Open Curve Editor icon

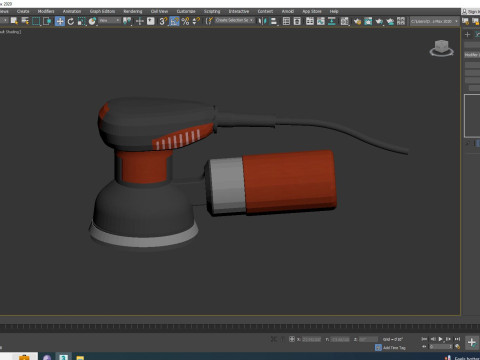click(321, 21)
